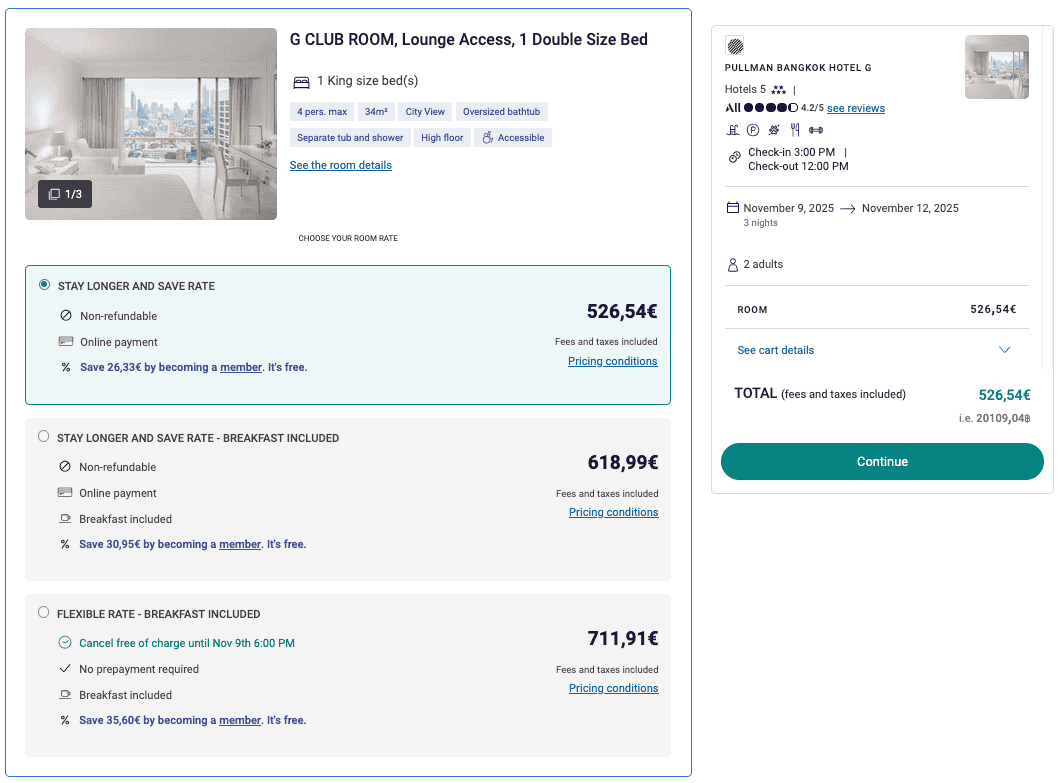Open the see reviews link
The image size is (1058, 783).
855,108
